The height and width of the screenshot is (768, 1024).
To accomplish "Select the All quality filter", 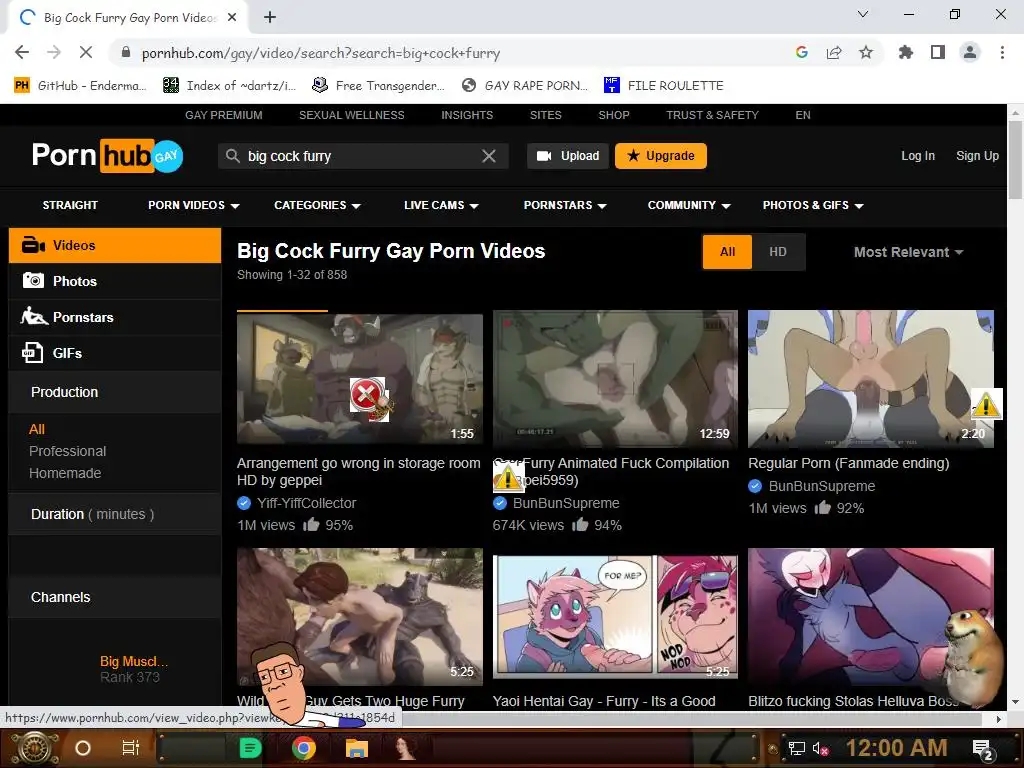I will [x=728, y=252].
